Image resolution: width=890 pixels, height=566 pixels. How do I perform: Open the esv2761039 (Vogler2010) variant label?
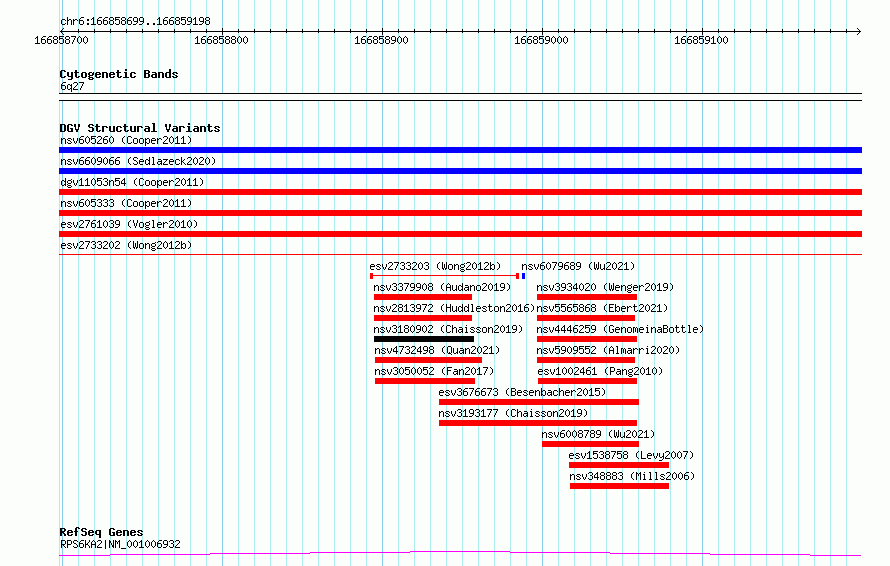pos(129,224)
